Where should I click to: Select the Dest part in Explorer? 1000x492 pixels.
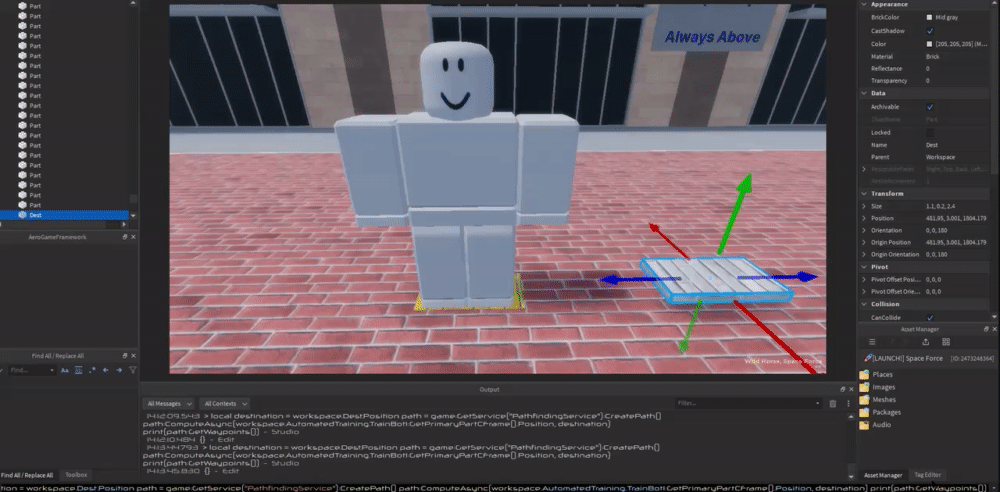[64, 215]
